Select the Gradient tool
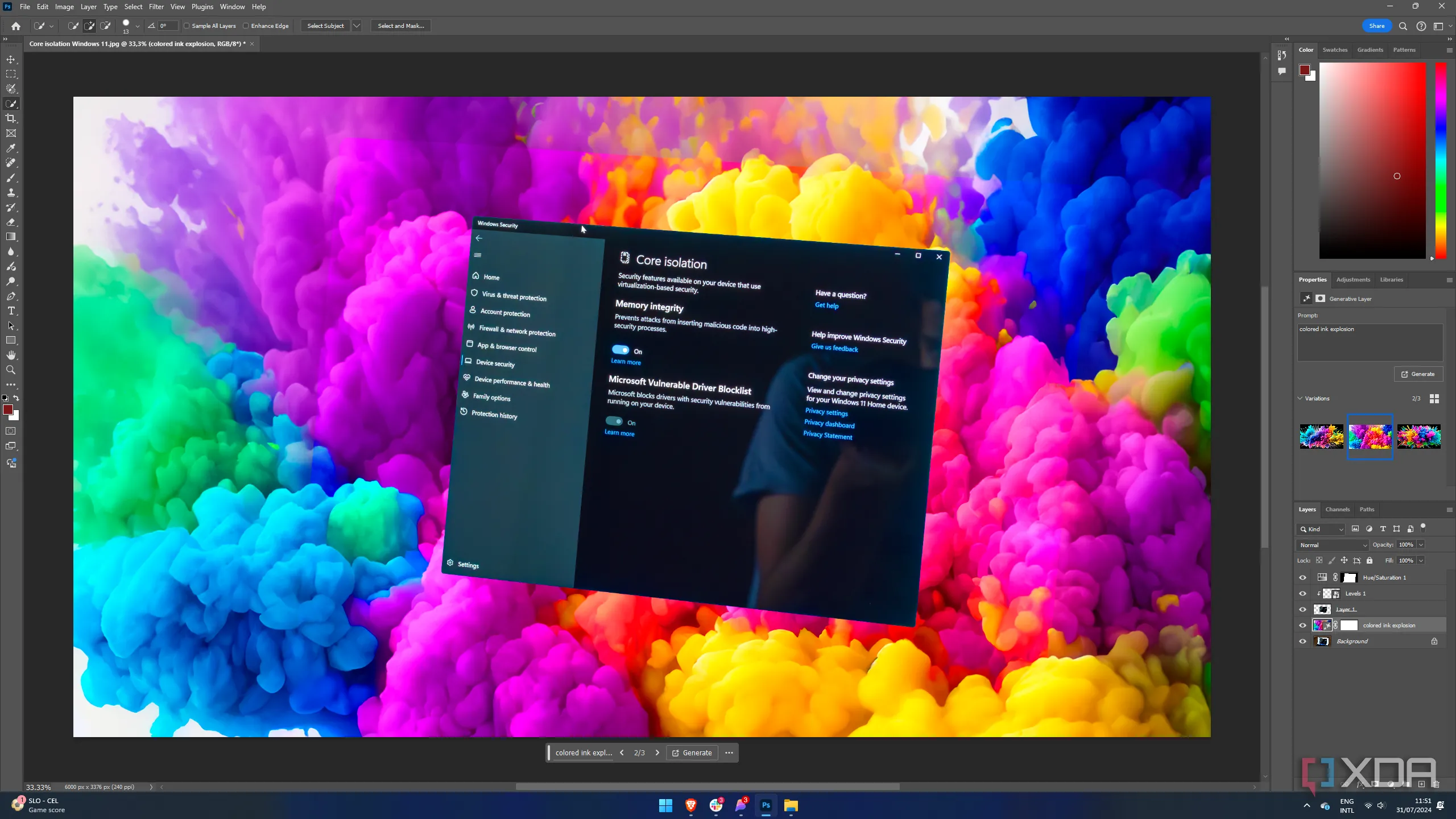The width and height of the screenshot is (1456, 819). 11,237
